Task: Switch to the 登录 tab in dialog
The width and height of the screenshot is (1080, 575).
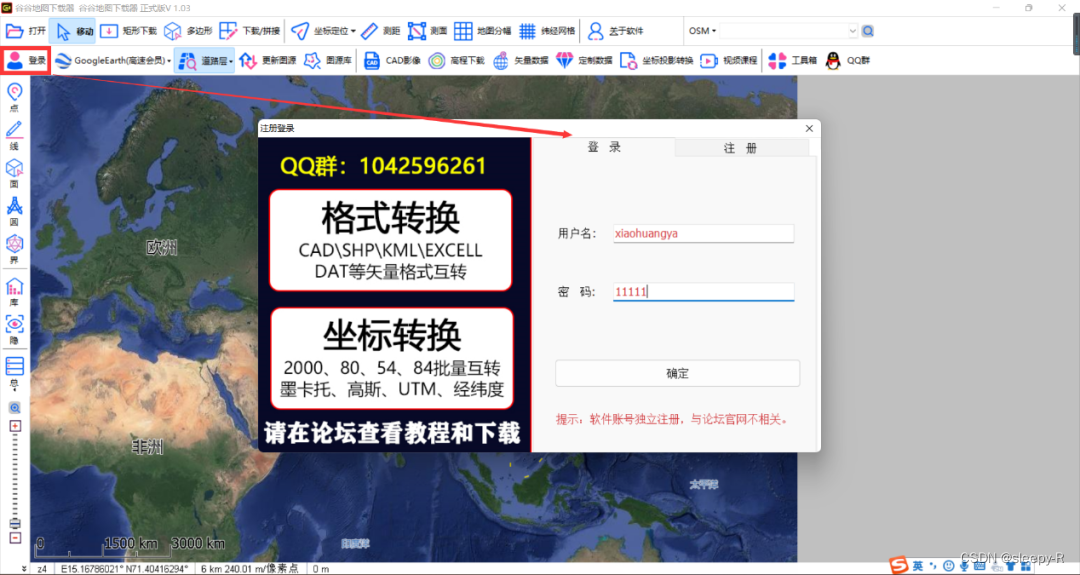Action: 604,147
